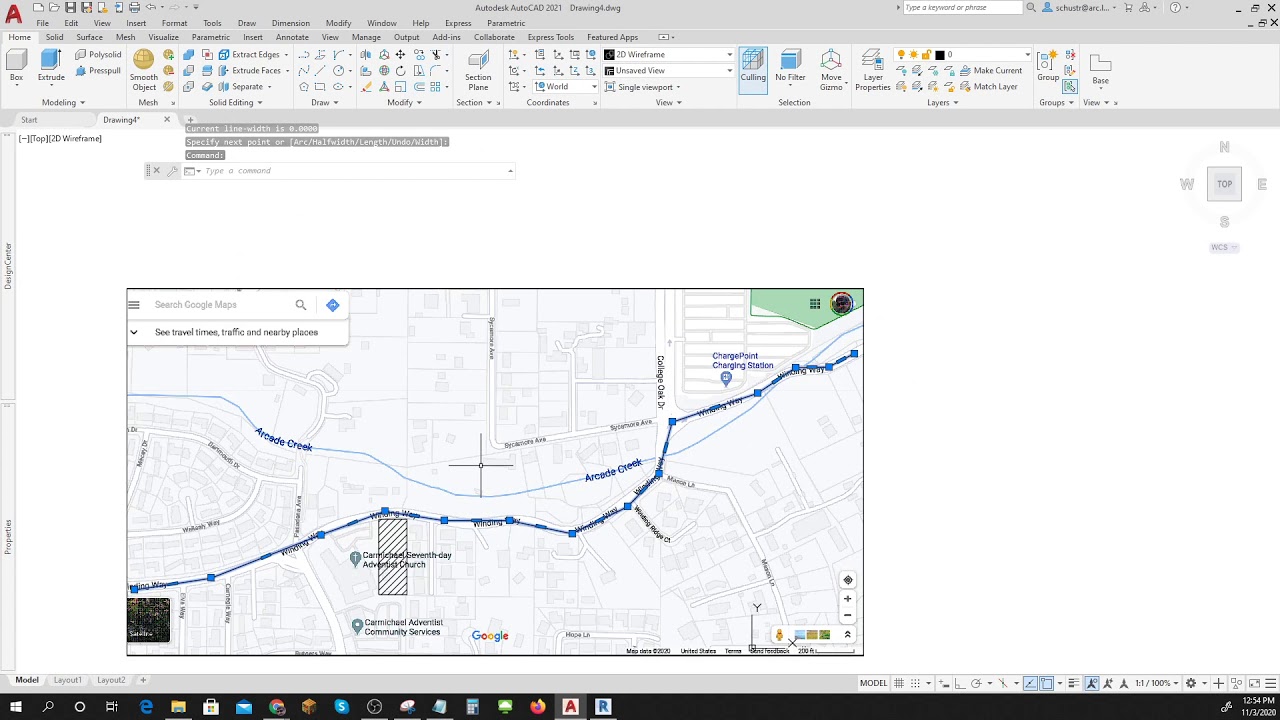Image resolution: width=1280 pixels, height=720 pixels.
Task: Open the Parametric menu in menu bar
Action: pyautogui.click(x=506, y=23)
